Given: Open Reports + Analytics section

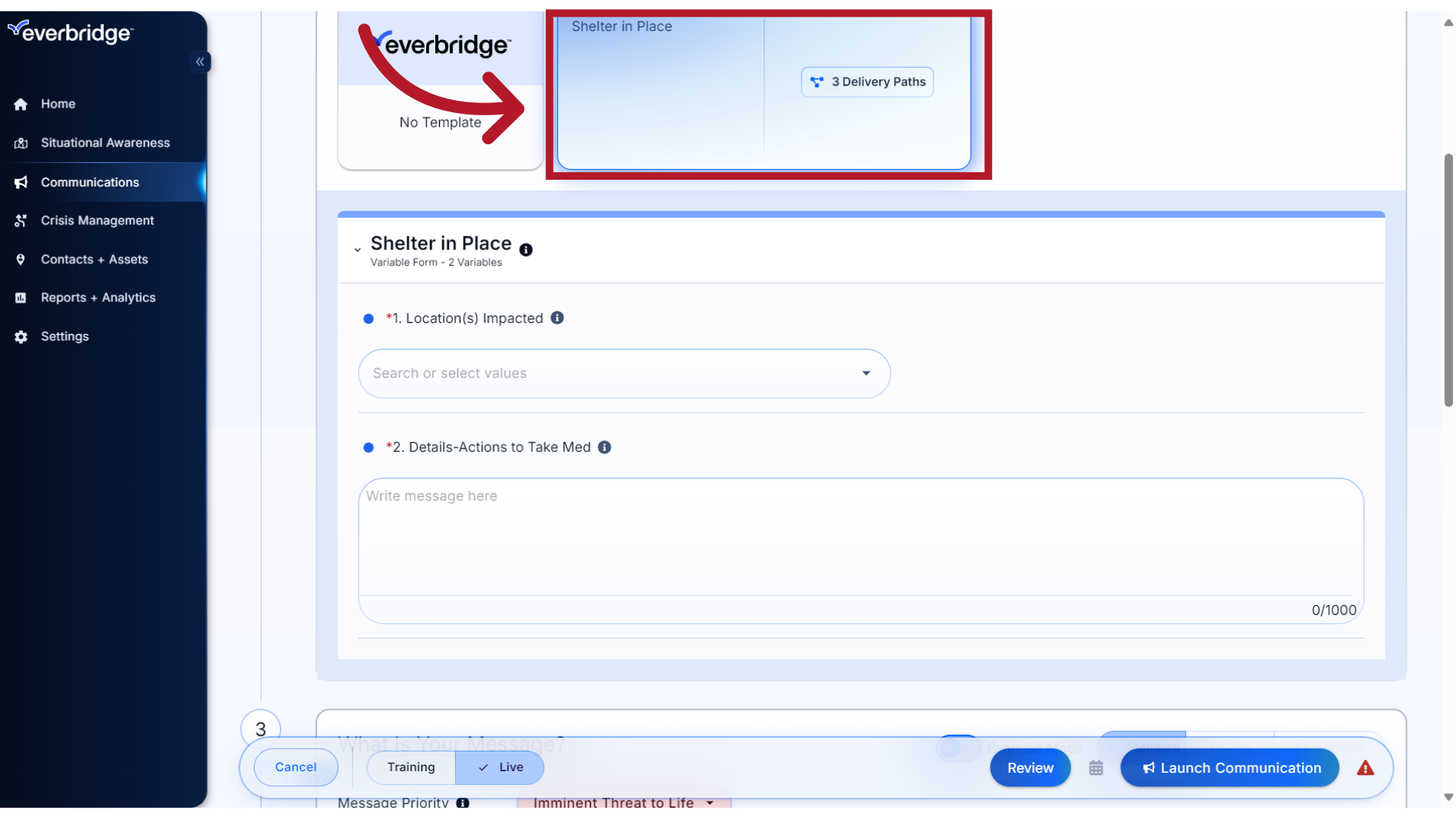Looking at the screenshot, I should 98,297.
